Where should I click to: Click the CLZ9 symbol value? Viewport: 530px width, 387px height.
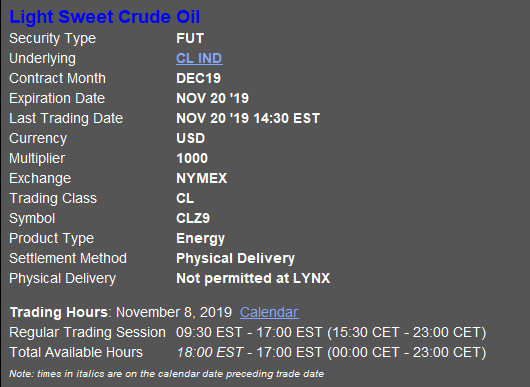pyautogui.click(x=193, y=218)
